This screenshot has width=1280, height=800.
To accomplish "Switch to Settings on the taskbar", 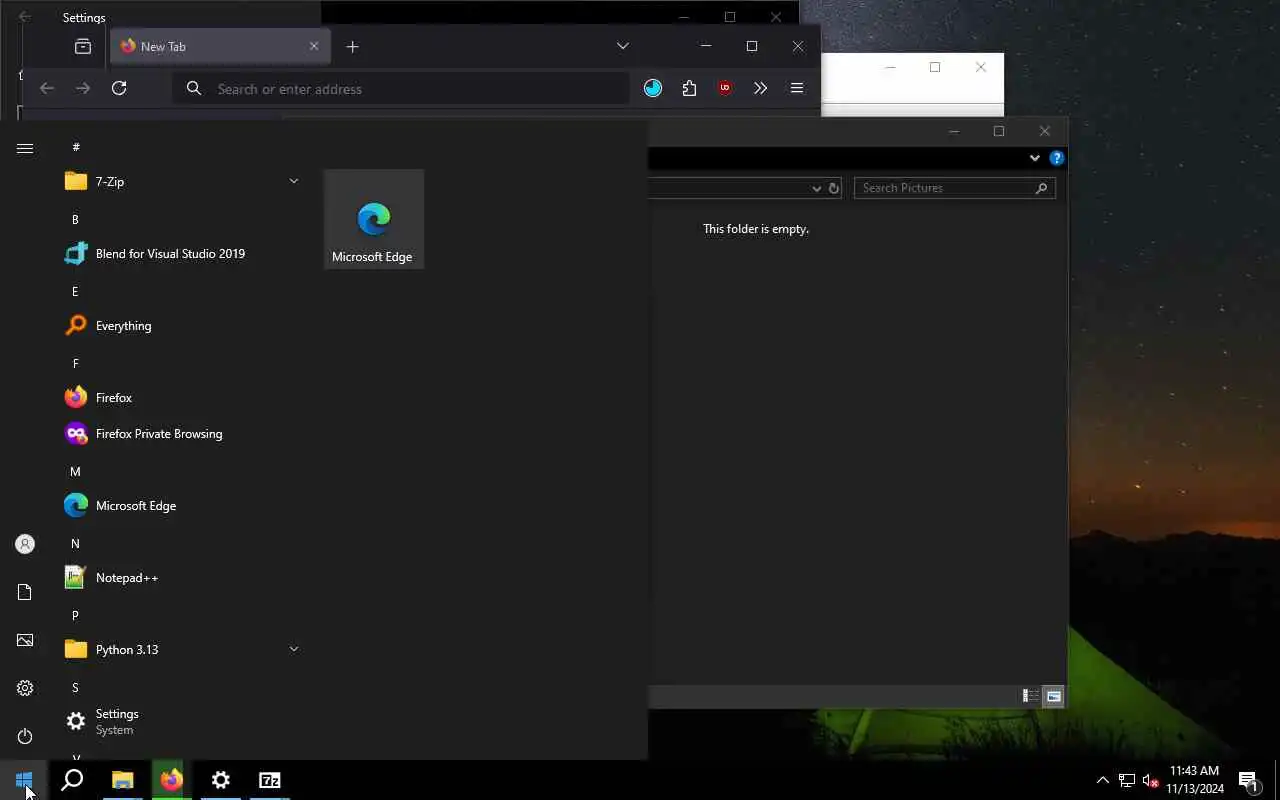I will [x=221, y=780].
